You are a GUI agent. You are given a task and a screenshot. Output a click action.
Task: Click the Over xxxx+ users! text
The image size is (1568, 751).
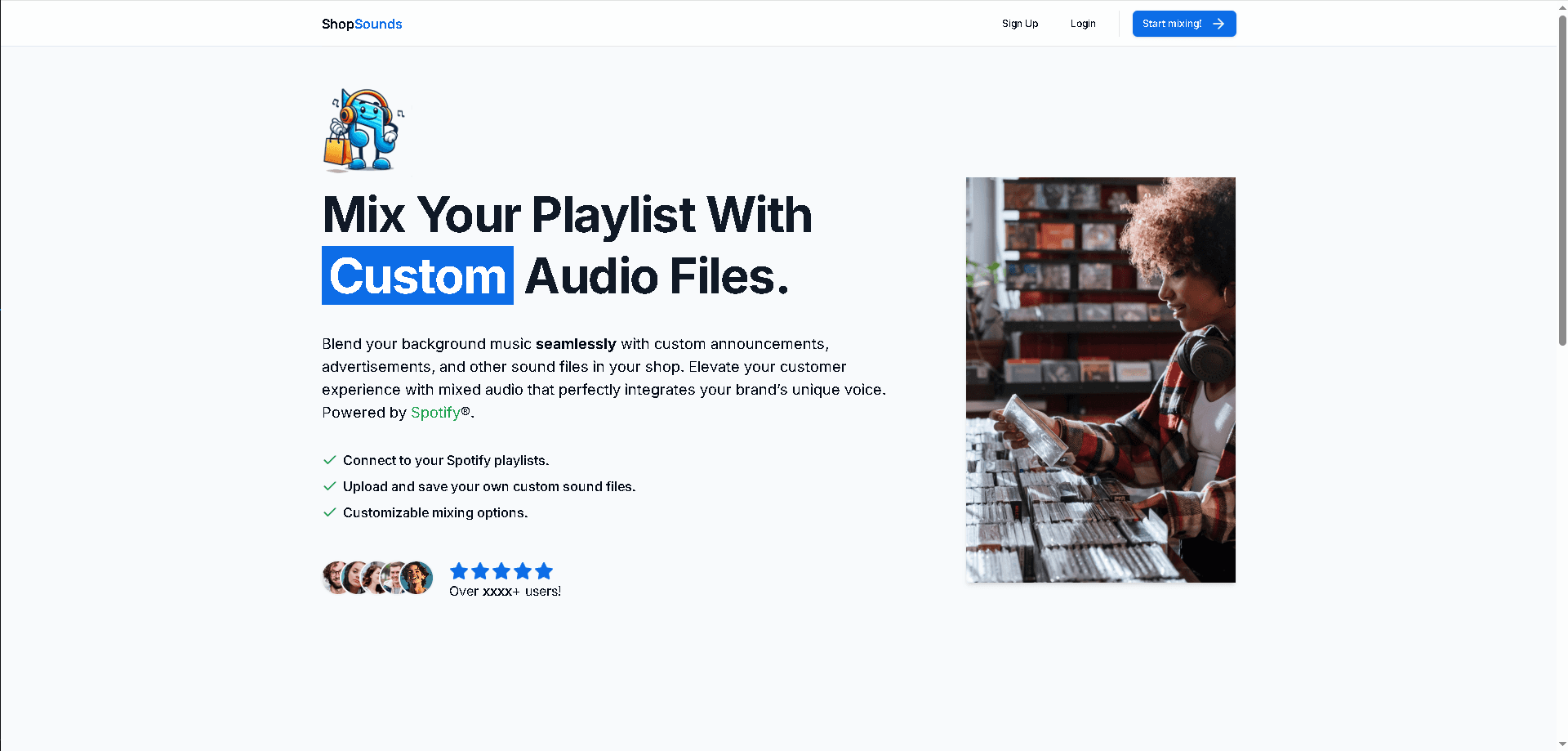(505, 592)
